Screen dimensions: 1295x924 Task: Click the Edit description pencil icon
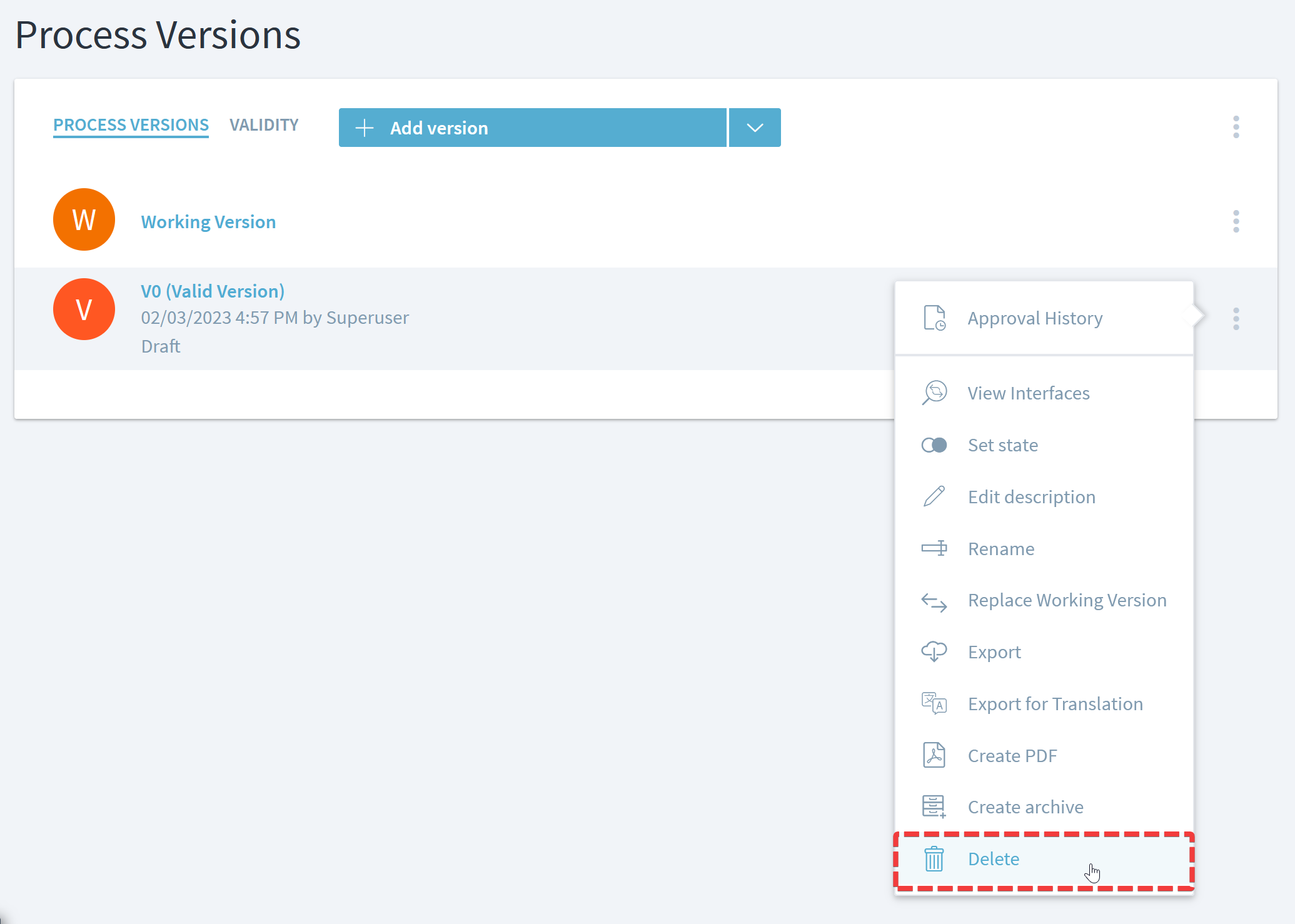[x=934, y=496]
